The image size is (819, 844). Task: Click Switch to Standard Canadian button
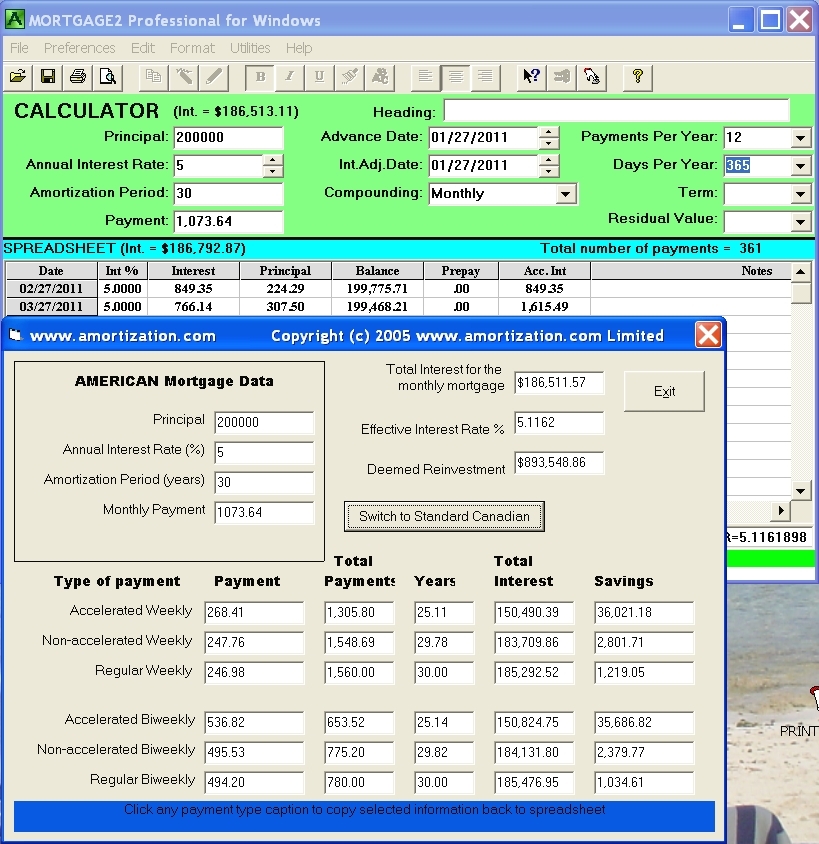pyautogui.click(x=444, y=516)
